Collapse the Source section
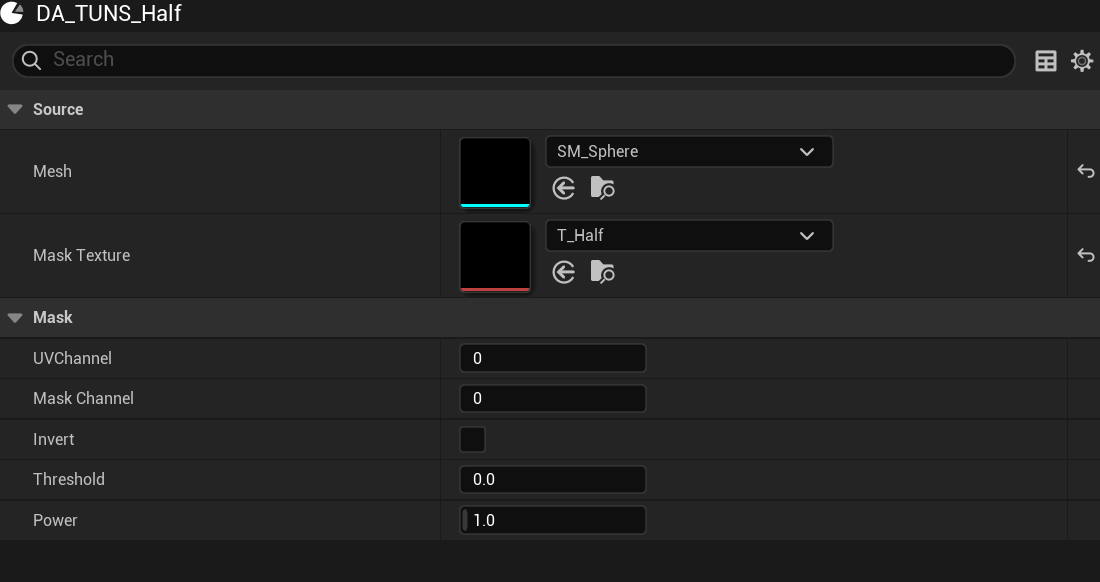 pyautogui.click(x=15, y=109)
